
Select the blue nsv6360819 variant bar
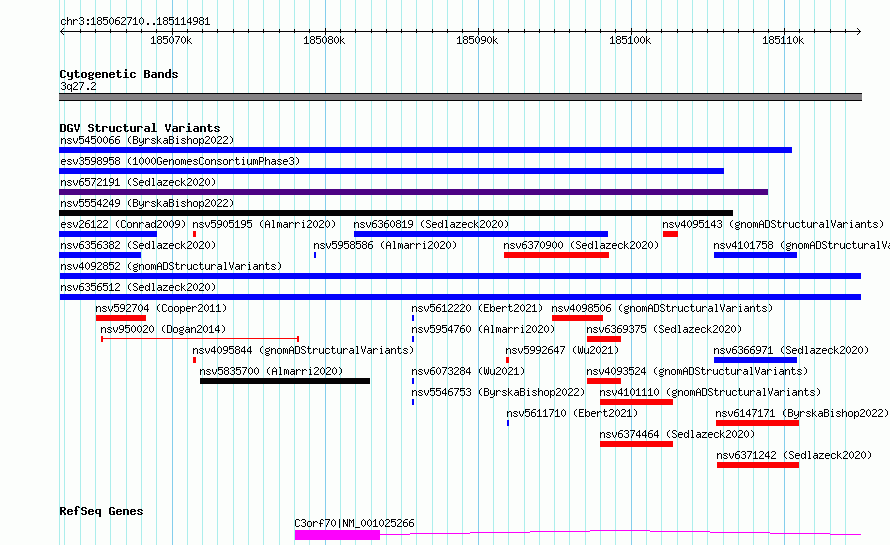pyautogui.click(x=481, y=234)
